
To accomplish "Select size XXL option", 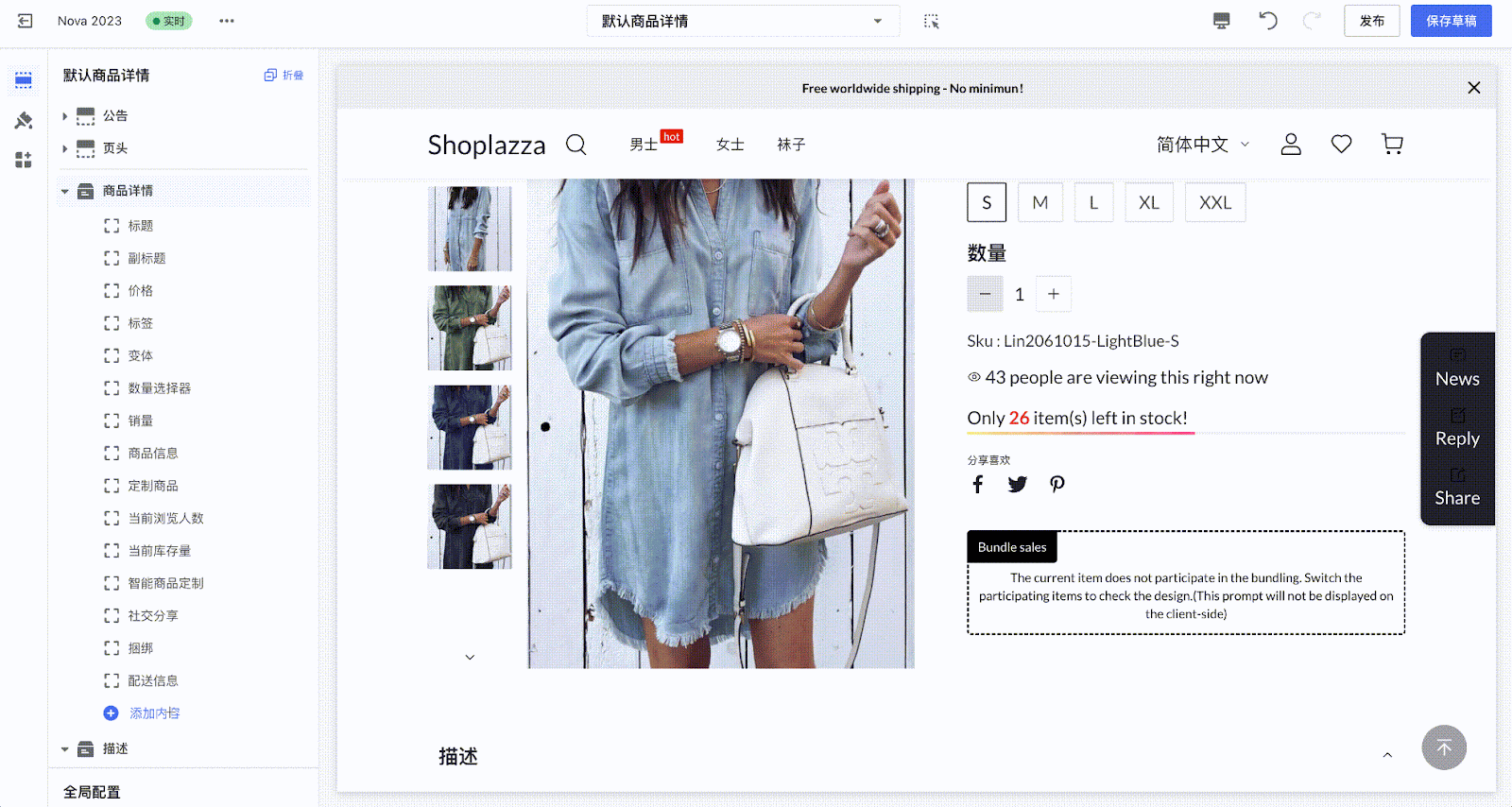I will [x=1215, y=202].
